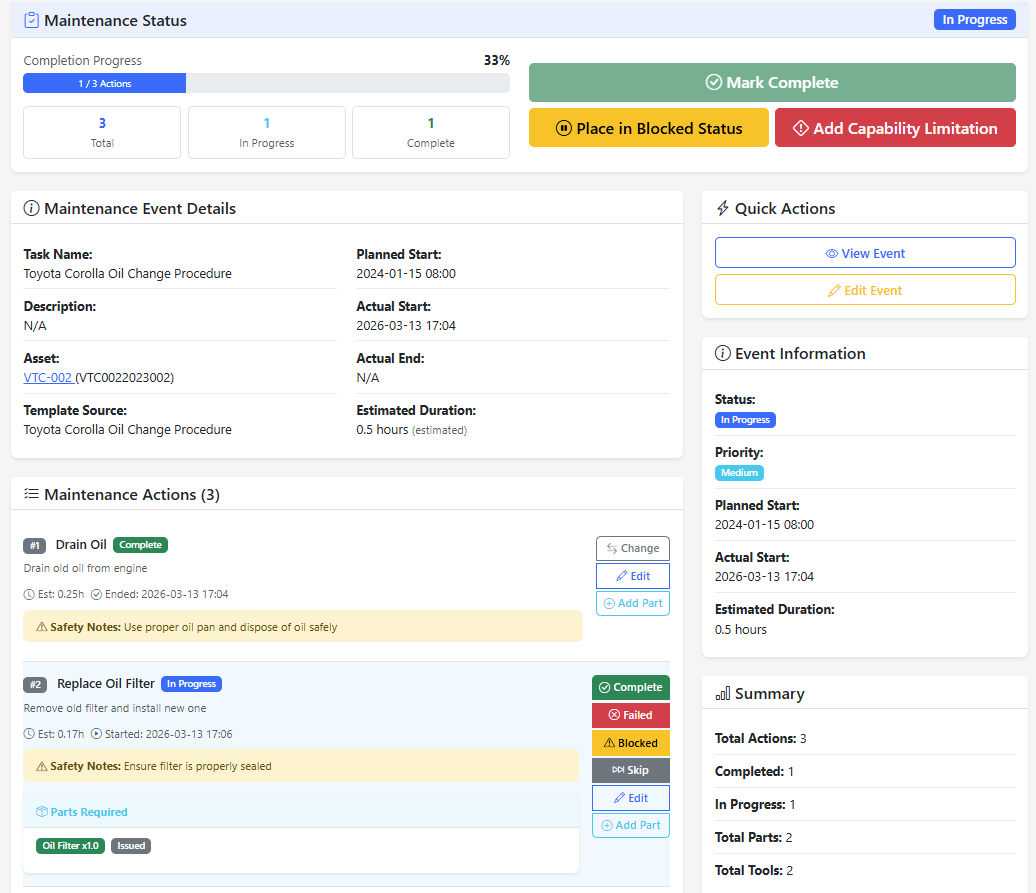Click the Parts Required box icon
This screenshot has height=893, width=1036.
tap(42, 812)
